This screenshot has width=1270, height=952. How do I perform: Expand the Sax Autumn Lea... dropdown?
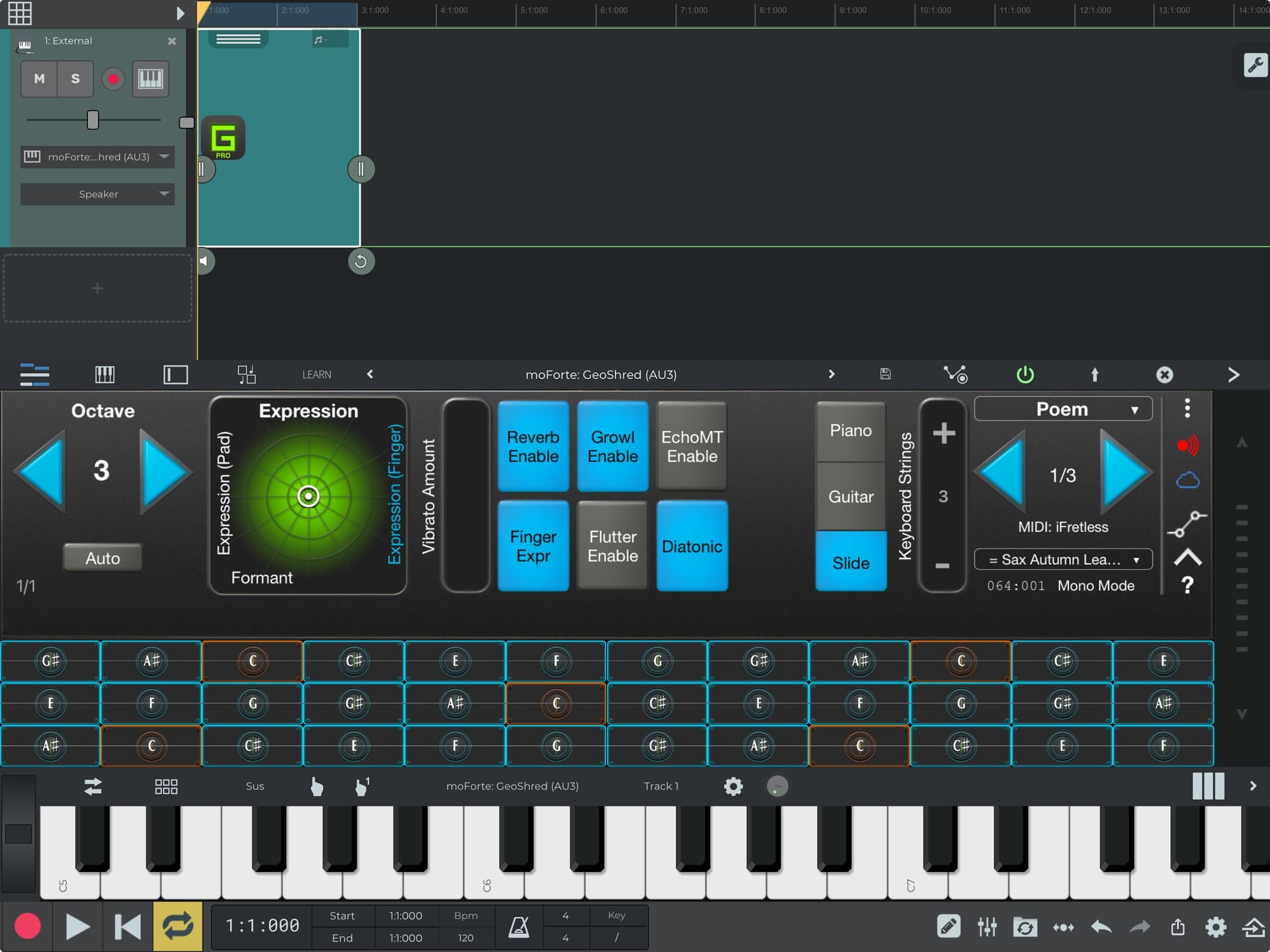point(1063,560)
